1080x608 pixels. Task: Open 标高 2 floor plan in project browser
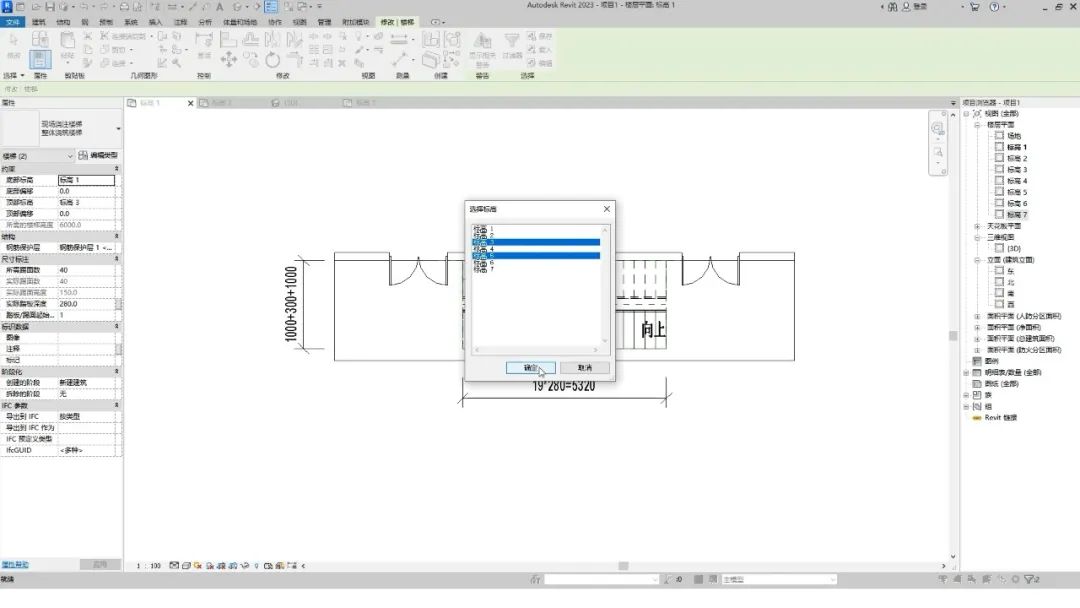[x=1017, y=158]
